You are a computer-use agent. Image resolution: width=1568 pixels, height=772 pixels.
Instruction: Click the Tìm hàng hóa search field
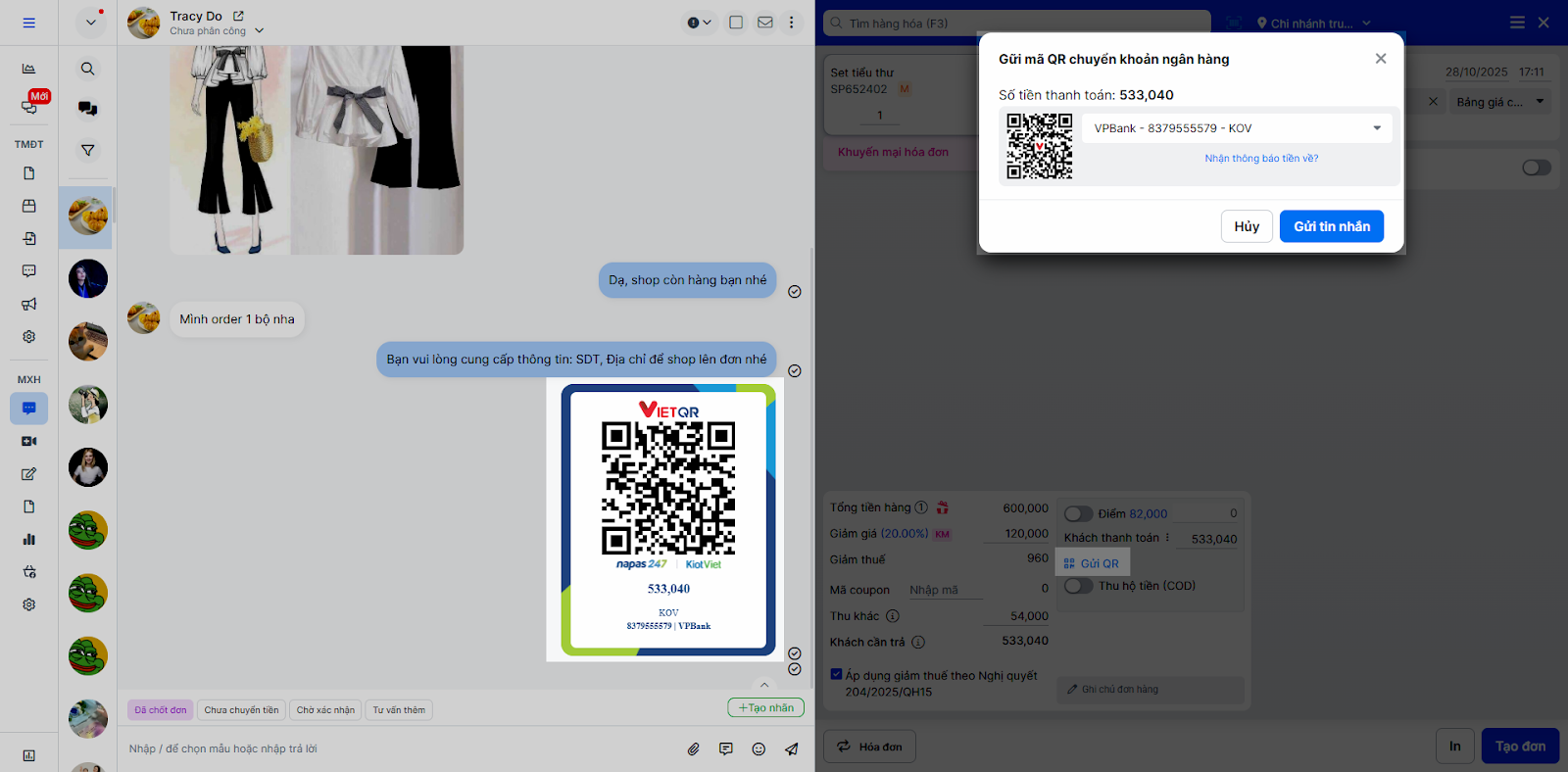pos(1017,24)
